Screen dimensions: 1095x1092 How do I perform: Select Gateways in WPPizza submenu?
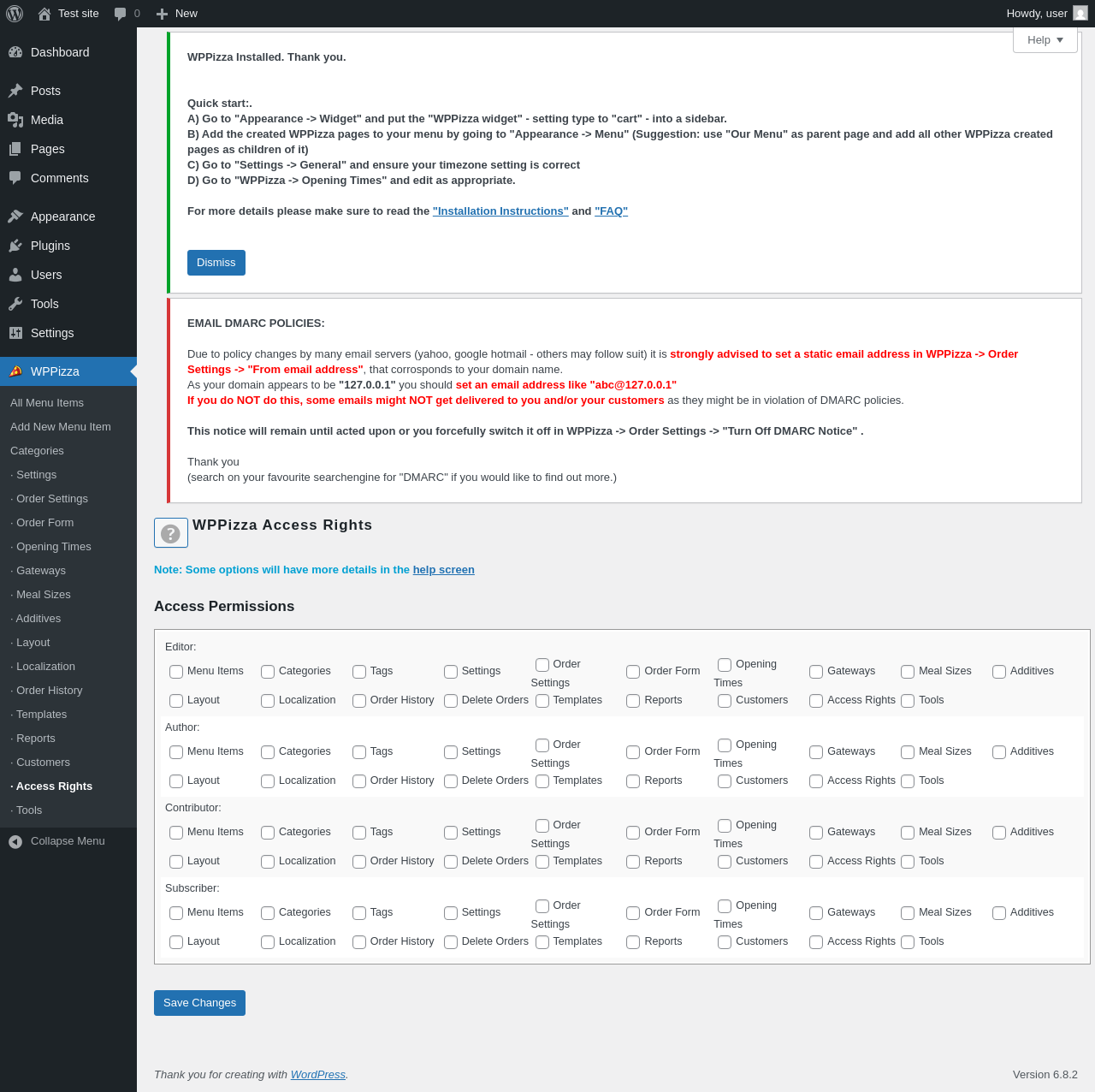click(x=38, y=571)
